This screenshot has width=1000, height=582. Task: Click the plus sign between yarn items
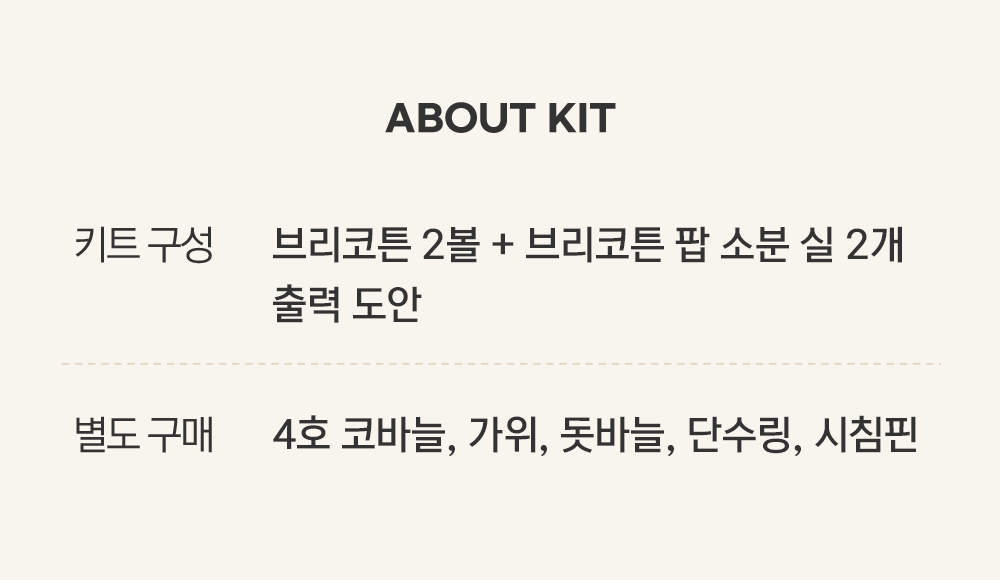pyautogui.click(x=502, y=246)
